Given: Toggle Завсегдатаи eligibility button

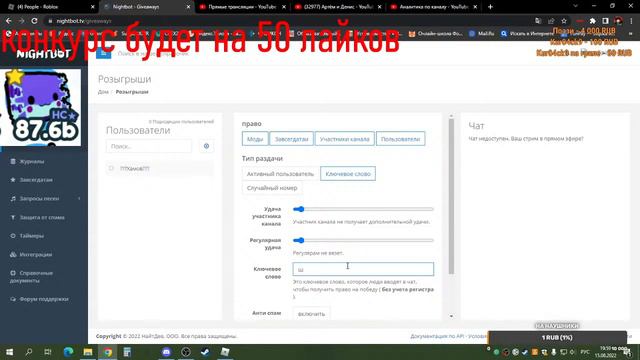Looking at the screenshot, I should (x=291, y=139).
